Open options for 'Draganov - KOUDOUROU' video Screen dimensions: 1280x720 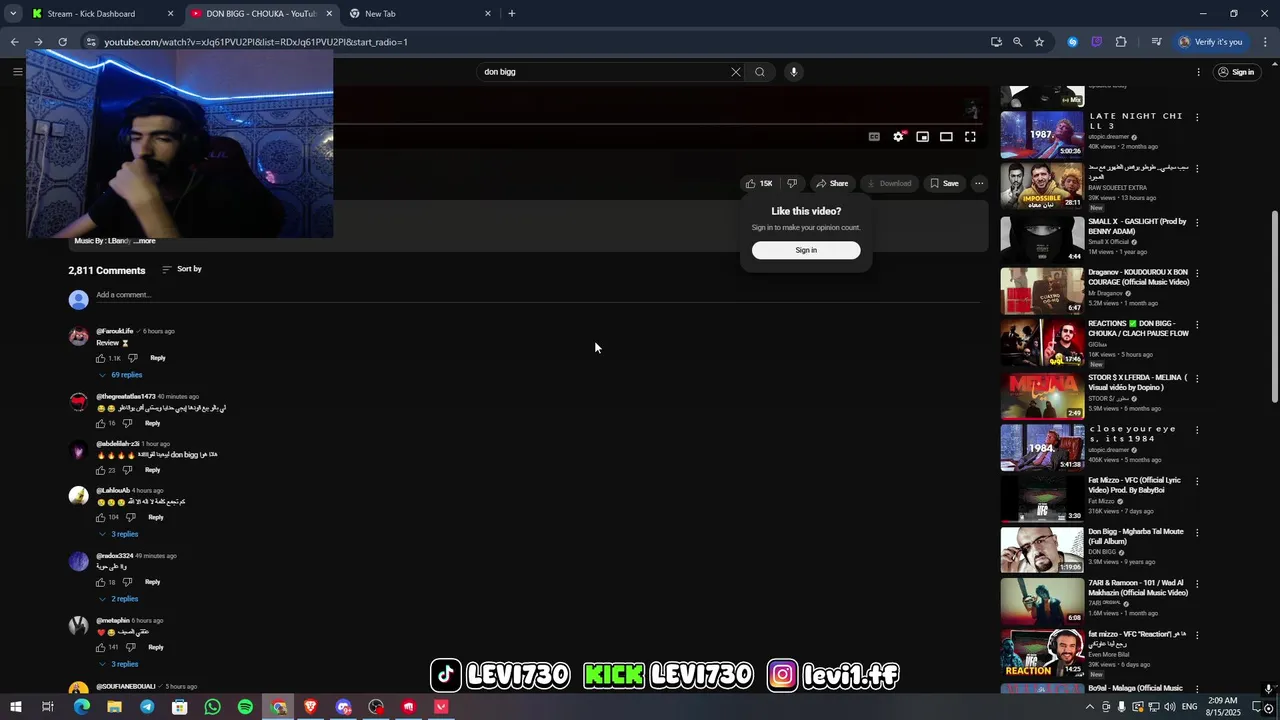click(x=1197, y=273)
